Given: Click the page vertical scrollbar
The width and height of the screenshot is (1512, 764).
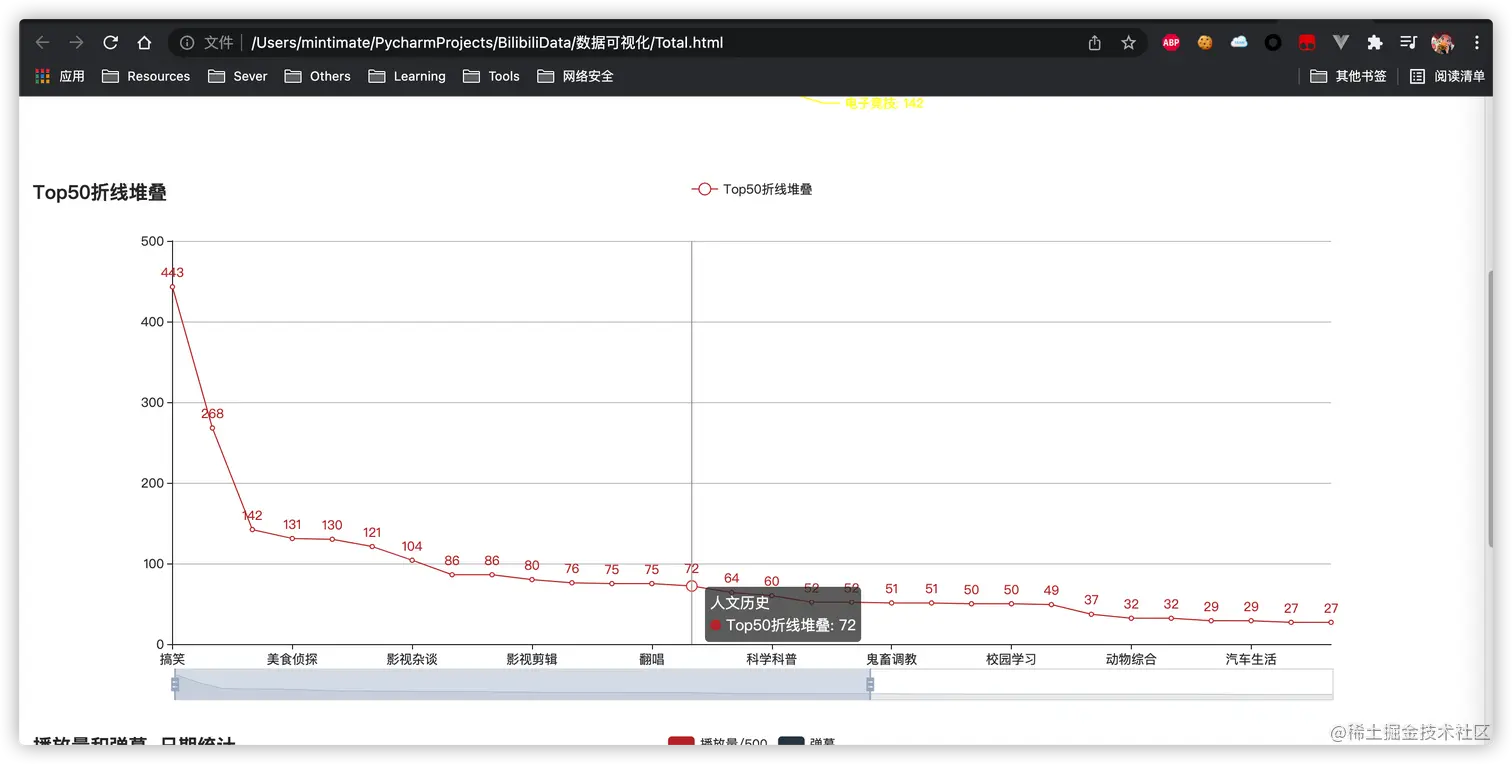Looking at the screenshot, I should point(1490,408).
